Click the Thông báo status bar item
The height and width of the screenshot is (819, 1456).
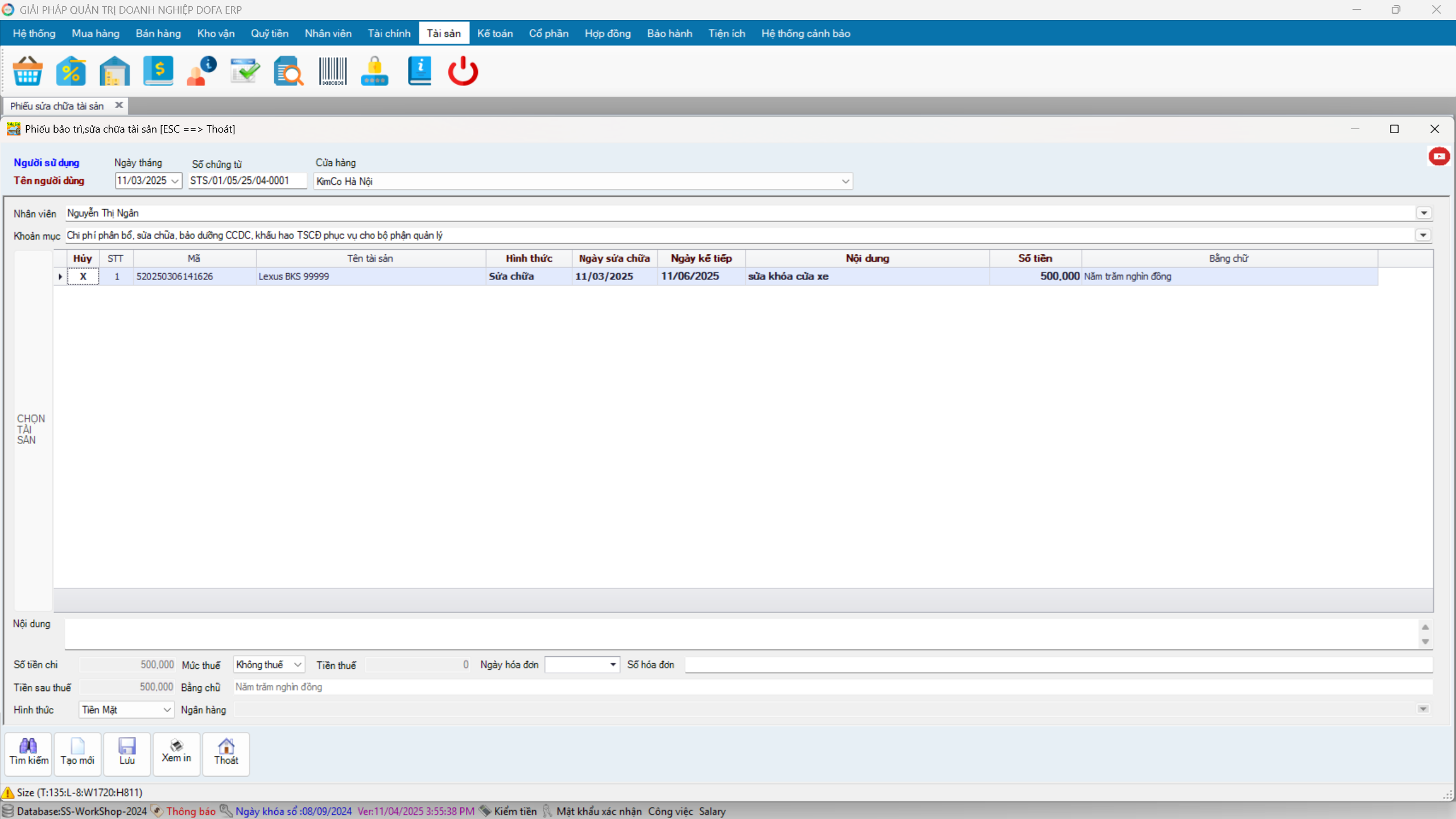(x=191, y=811)
